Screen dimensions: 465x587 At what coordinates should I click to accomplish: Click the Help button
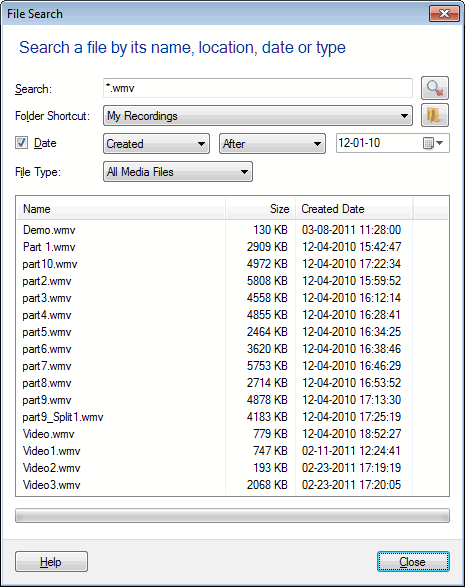click(51, 562)
